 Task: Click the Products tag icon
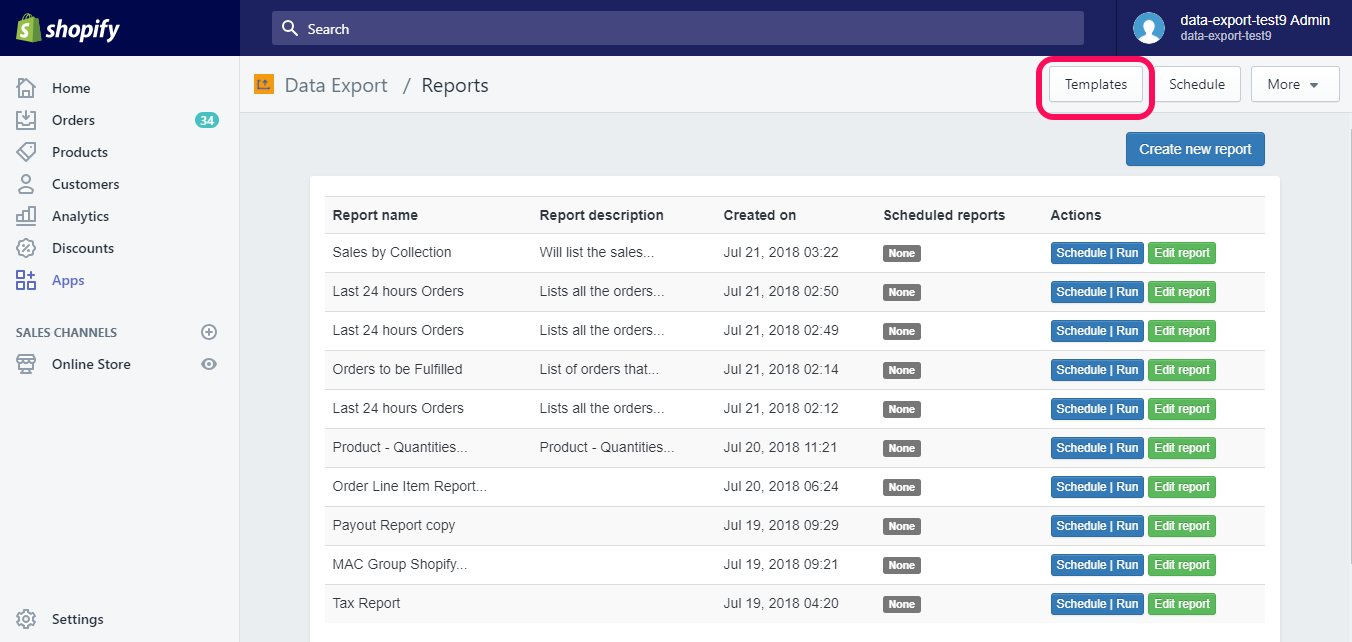tap(26, 152)
